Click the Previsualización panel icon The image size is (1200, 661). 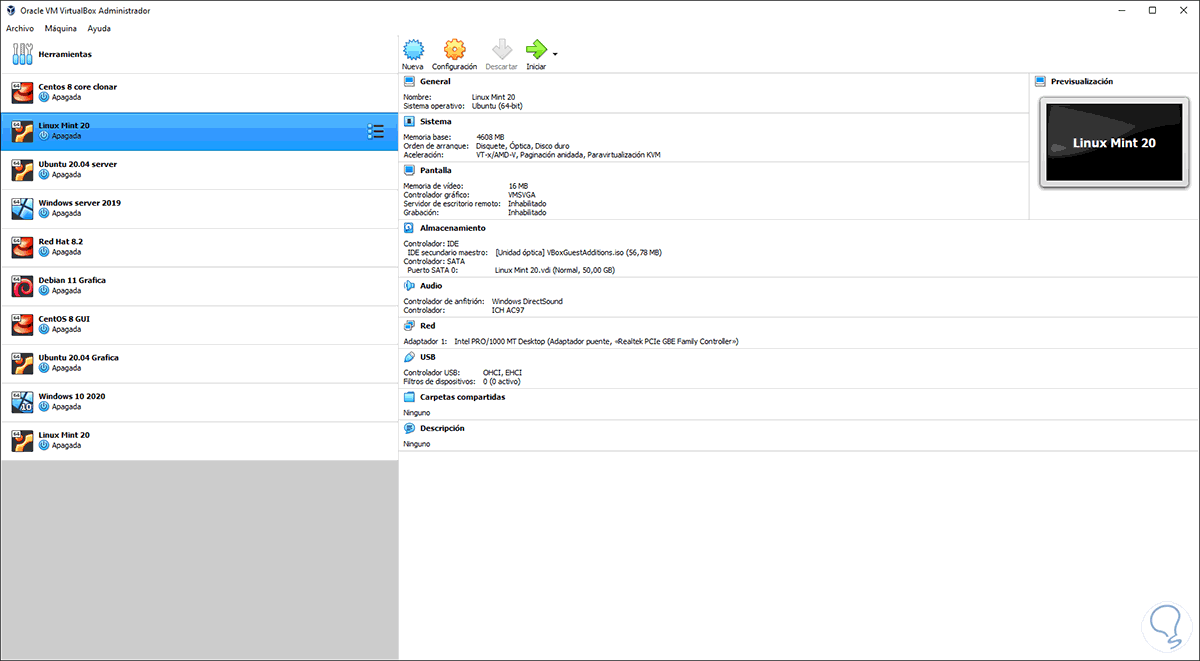pyautogui.click(x=1041, y=81)
